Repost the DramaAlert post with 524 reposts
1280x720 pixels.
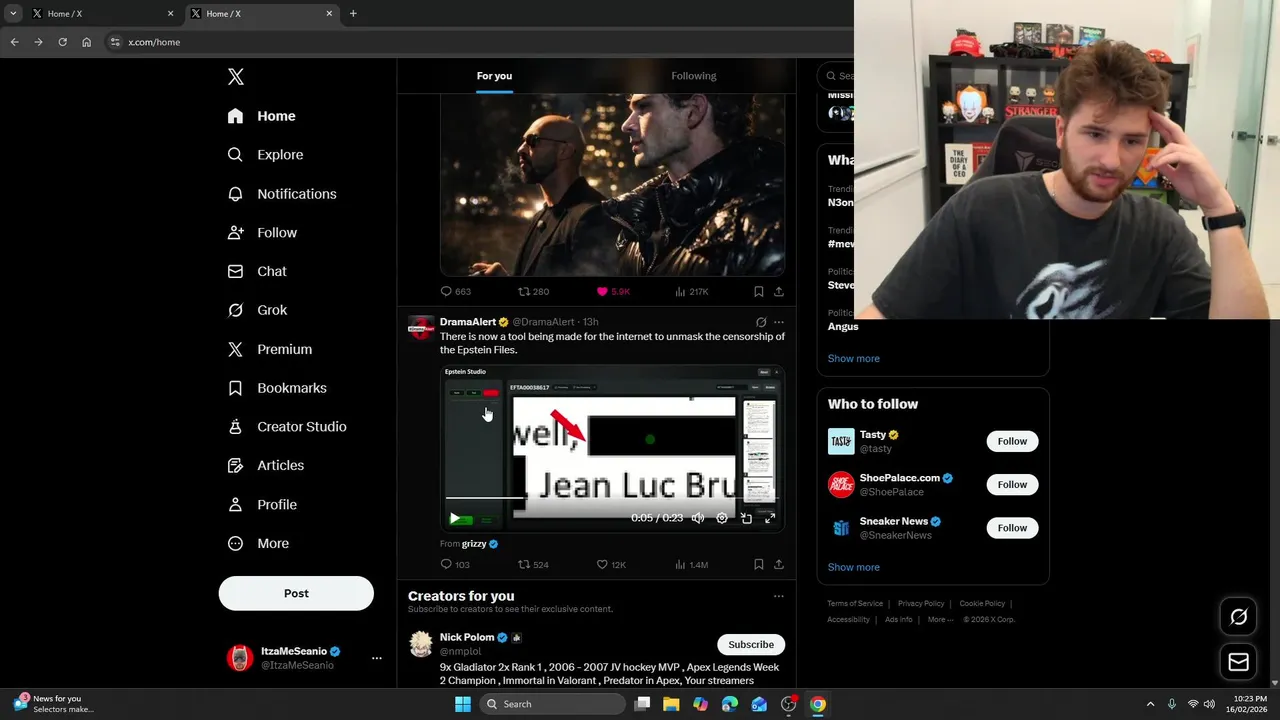pos(533,564)
